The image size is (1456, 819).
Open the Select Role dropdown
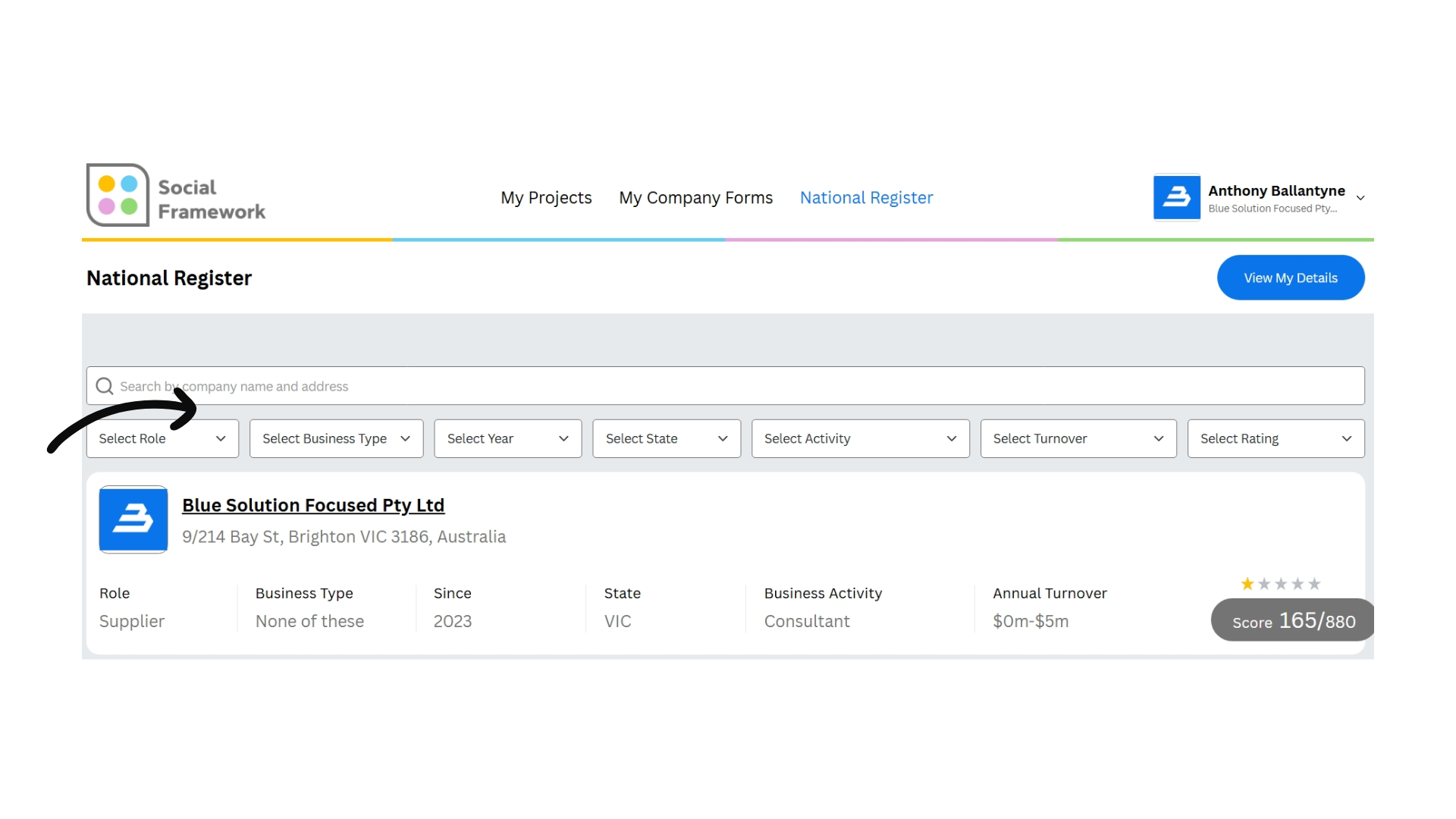click(x=162, y=438)
